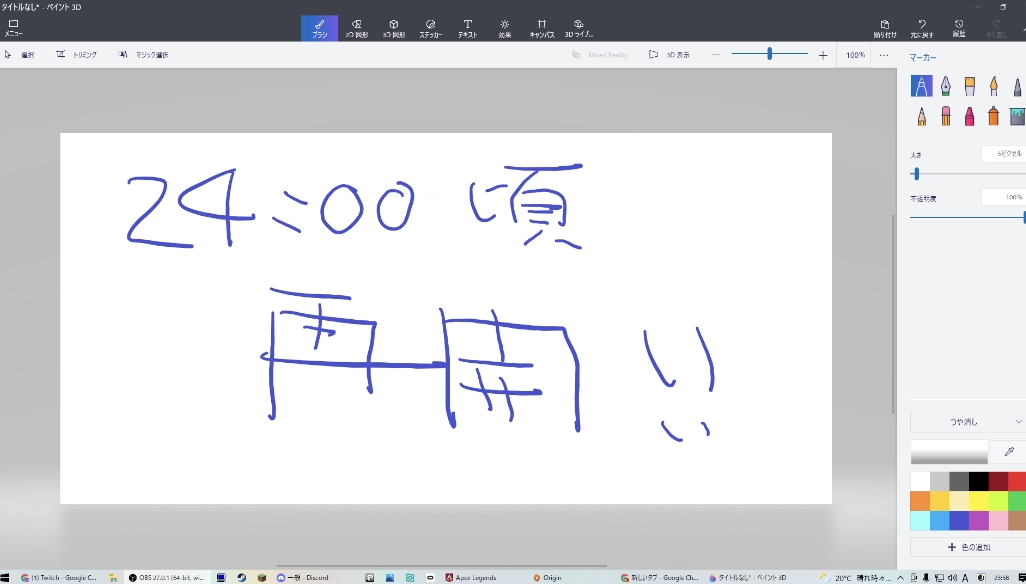Select the dark gray color swatch
The height and width of the screenshot is (584, 1026).
tap(959, 481)
